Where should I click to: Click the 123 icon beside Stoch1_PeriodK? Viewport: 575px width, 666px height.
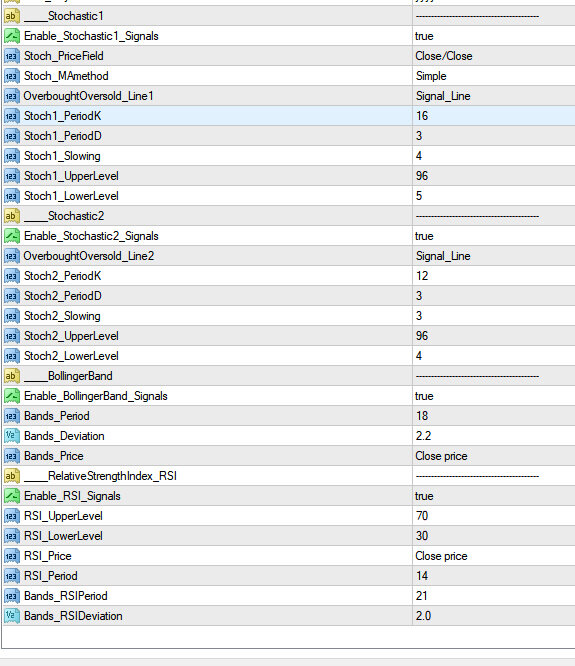tap(12, 116)
